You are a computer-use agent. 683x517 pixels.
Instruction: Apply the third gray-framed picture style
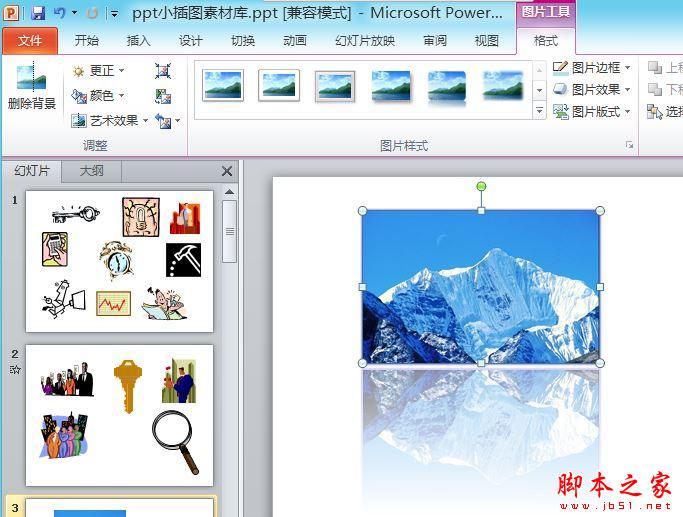(x=335, y=86)
